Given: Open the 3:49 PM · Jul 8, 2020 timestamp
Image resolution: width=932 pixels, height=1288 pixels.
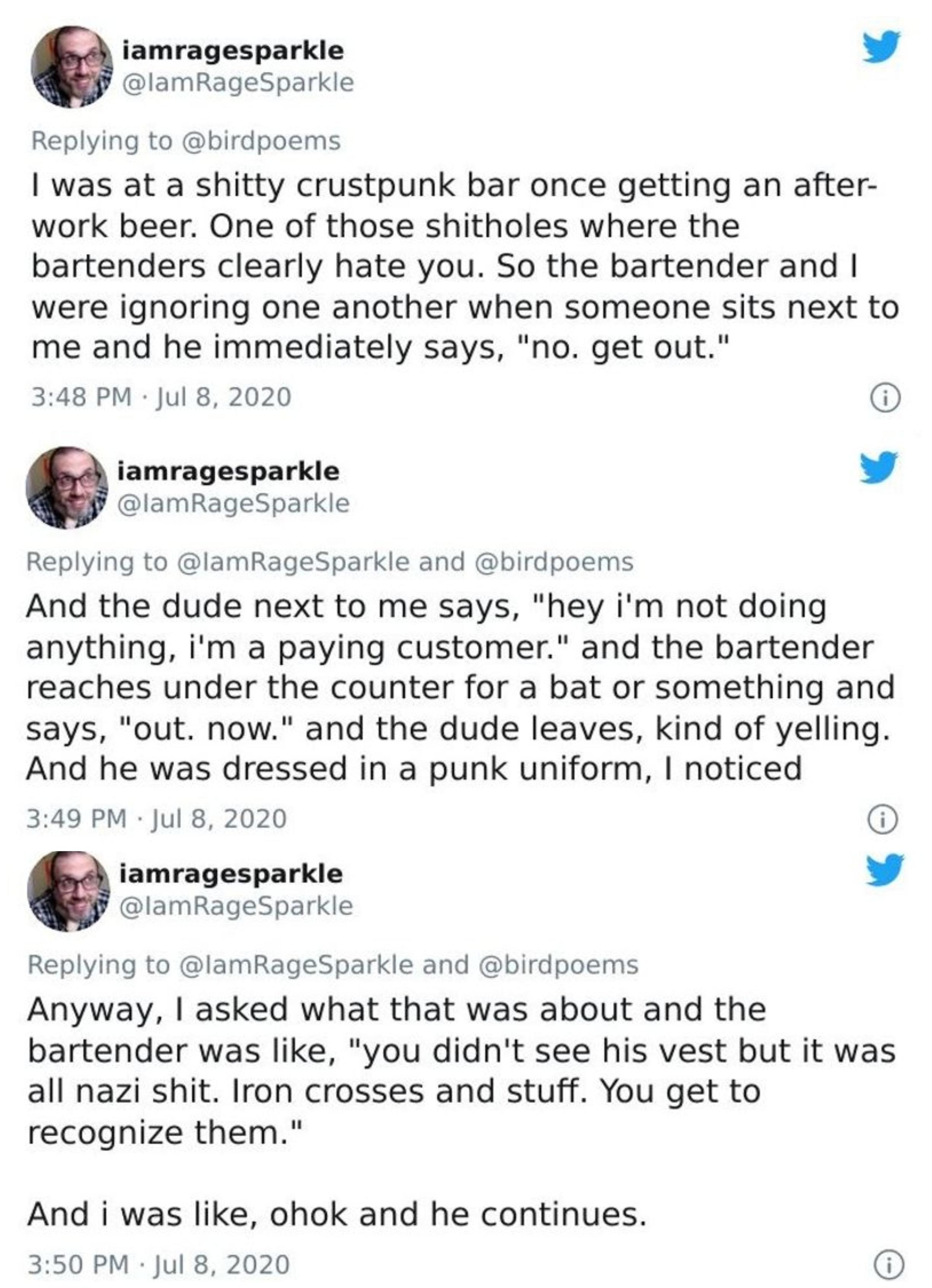Looking at the screenshot, I should click(157, 818).
